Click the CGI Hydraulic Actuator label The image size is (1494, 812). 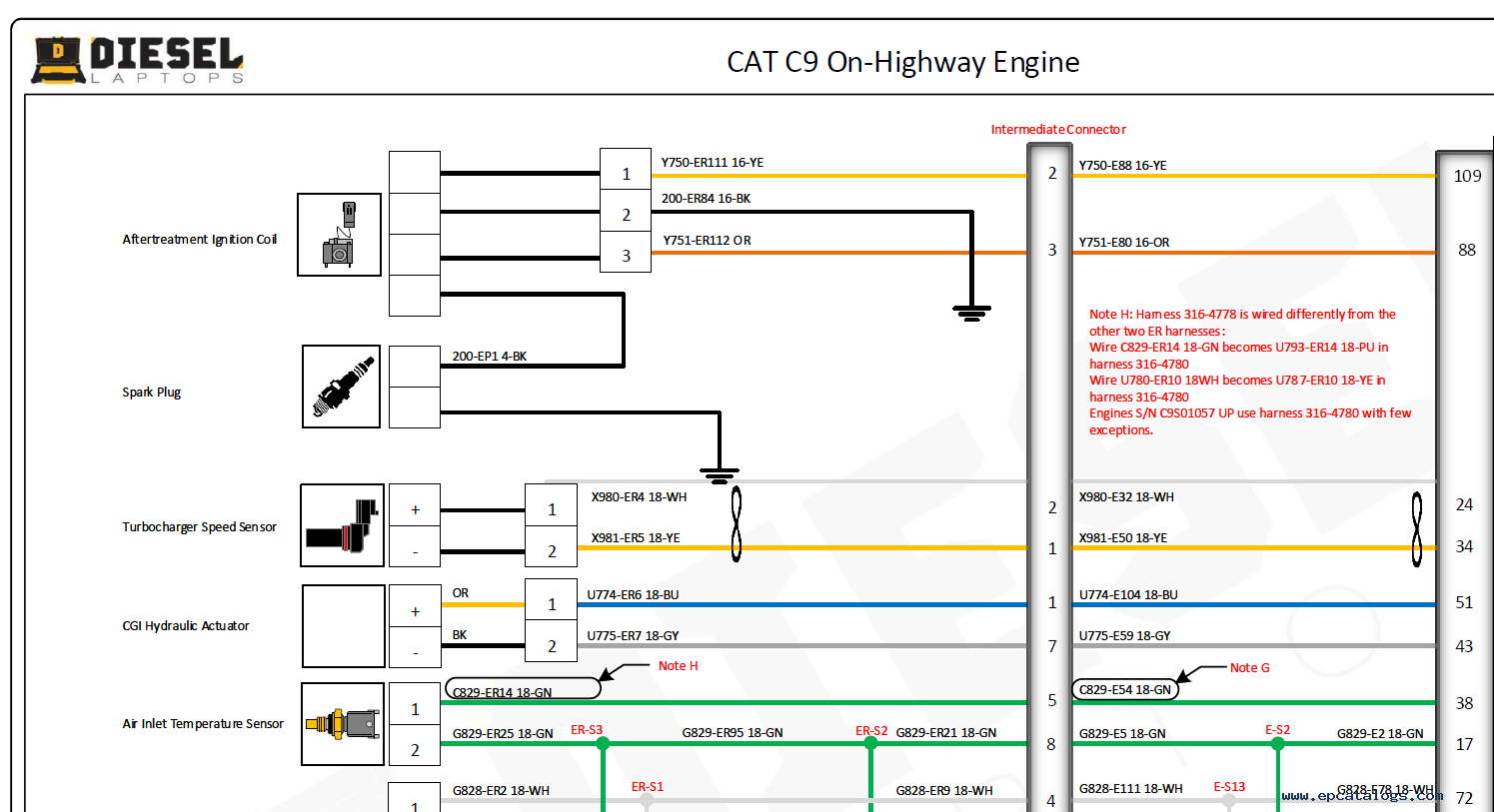point(186,625)
